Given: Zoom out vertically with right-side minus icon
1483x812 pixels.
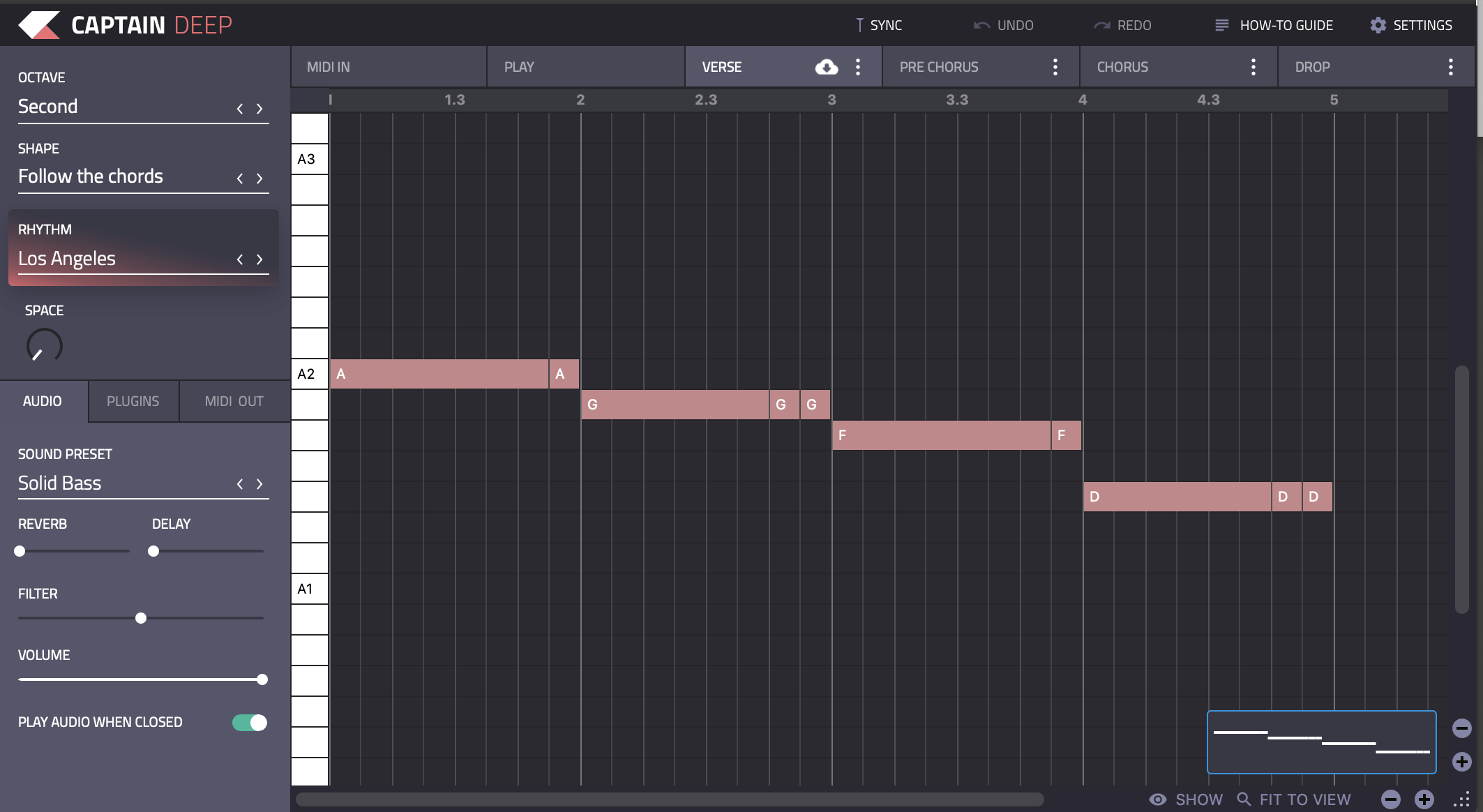Looking at the screenshot, I should (x=1462, y=728).
